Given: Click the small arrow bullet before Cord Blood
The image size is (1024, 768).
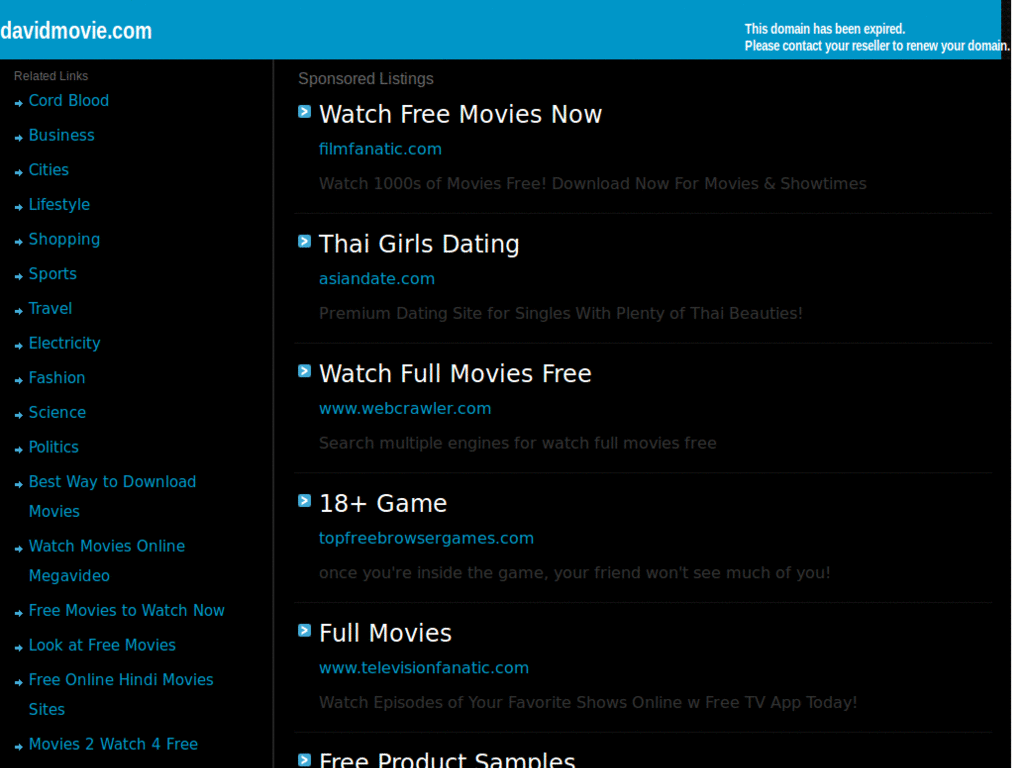Looking at the screenshot, I should click(x=18, y=103).
